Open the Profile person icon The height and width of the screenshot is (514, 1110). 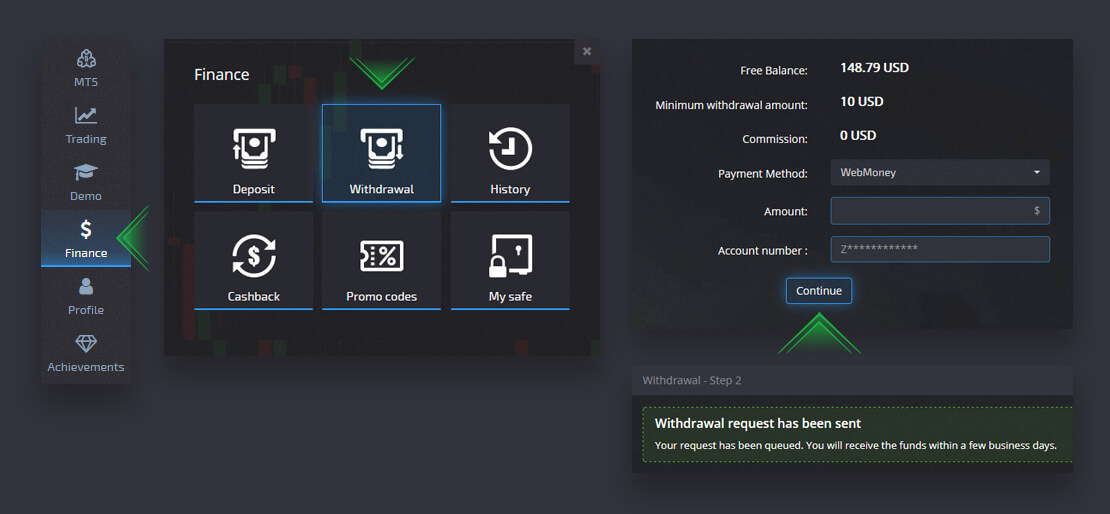pos(86,287)
